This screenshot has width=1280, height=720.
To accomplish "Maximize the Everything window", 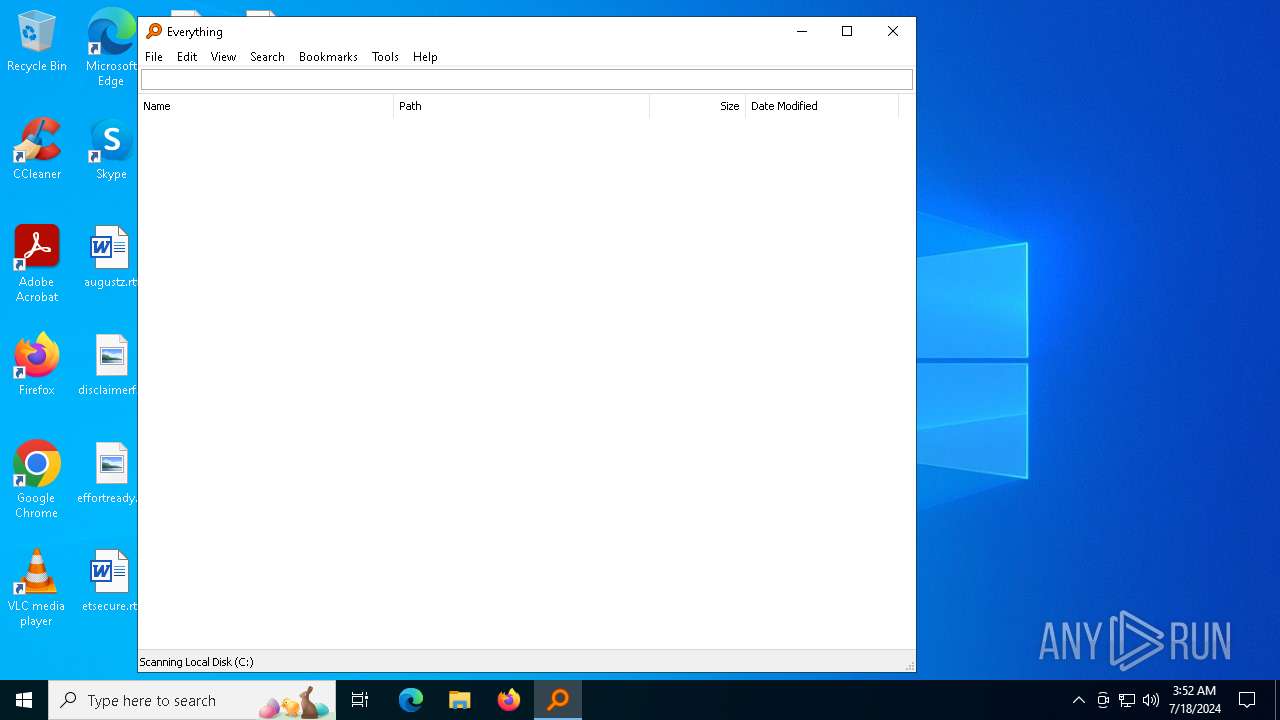I will tap(847, 31).
